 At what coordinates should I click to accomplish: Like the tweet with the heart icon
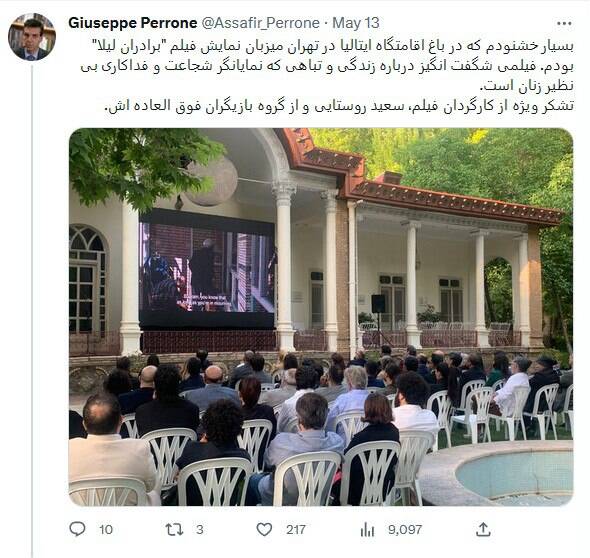(264, 529)
